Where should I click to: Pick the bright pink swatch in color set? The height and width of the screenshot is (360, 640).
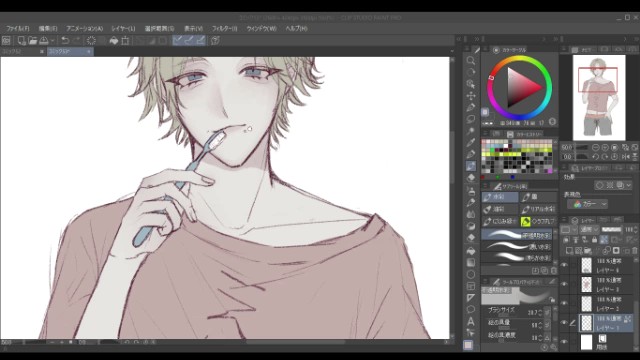(550, 170)
